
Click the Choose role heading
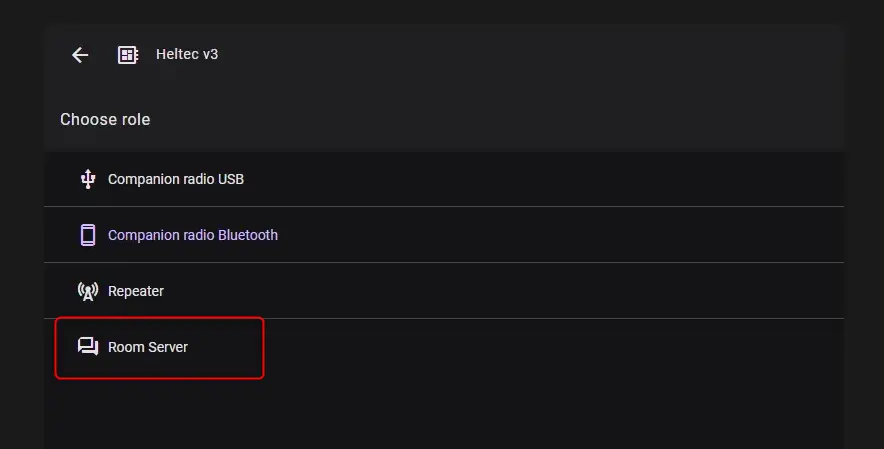click(105, 120)
